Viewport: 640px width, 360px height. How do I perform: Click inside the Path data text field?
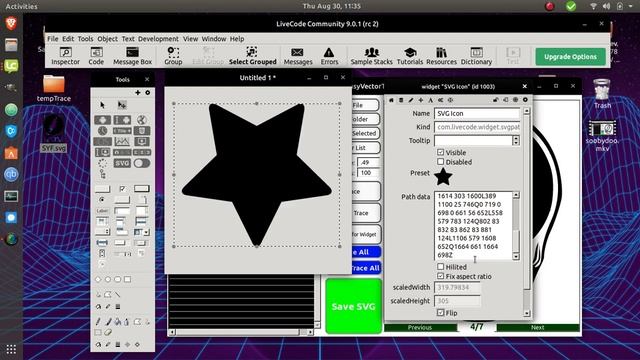point(473,225)
